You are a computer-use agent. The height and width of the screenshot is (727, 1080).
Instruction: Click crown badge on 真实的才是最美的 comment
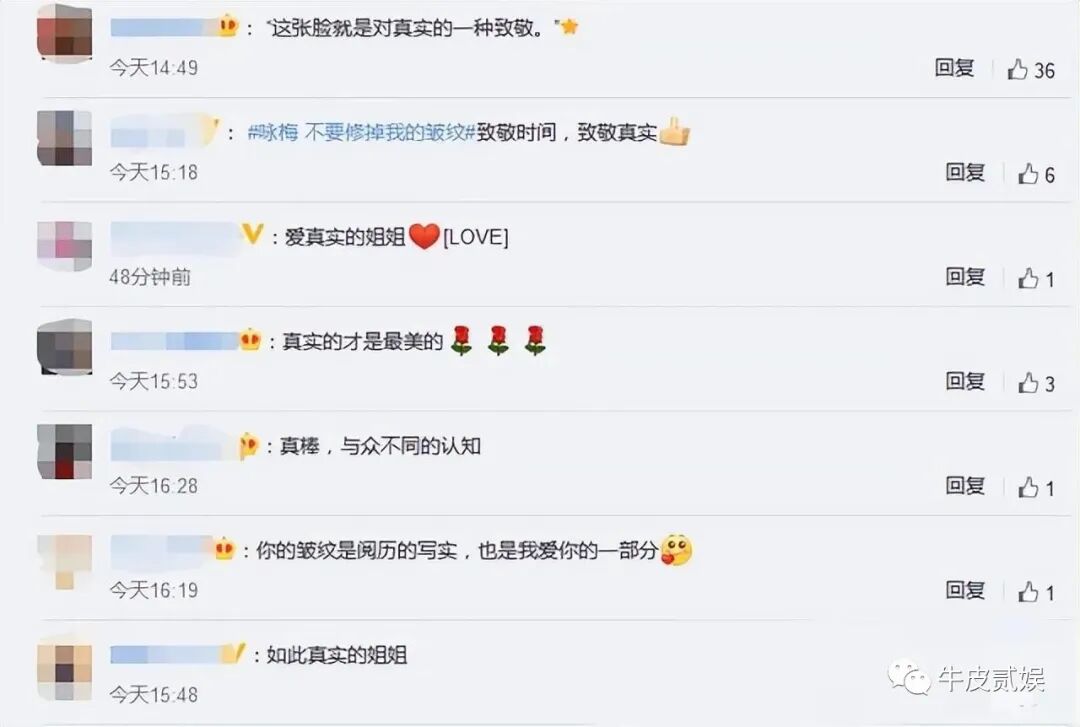pyautogui.click(x=250, y=340)
